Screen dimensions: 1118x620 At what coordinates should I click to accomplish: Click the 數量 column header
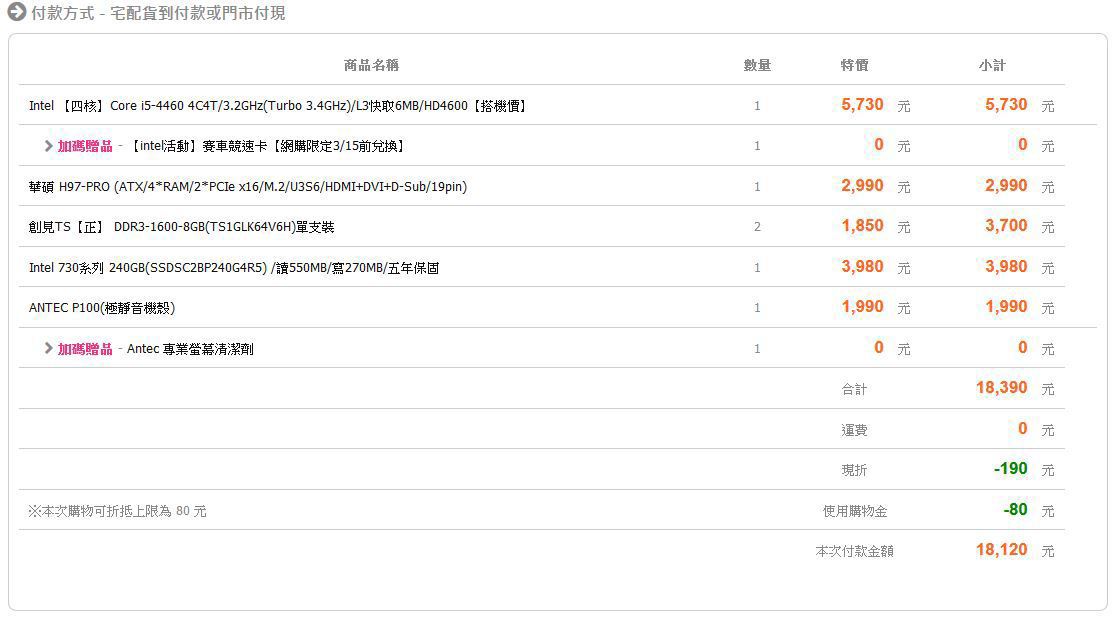[757, 66]
